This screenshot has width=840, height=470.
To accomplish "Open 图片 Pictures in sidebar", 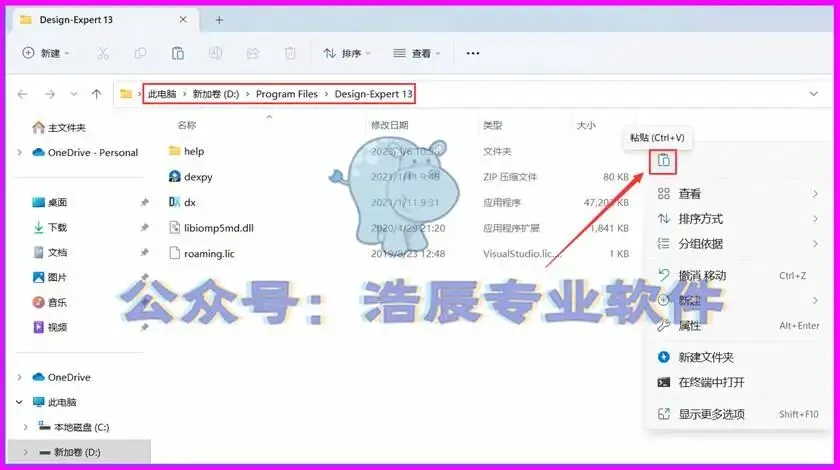I will (x=50, y=278).
